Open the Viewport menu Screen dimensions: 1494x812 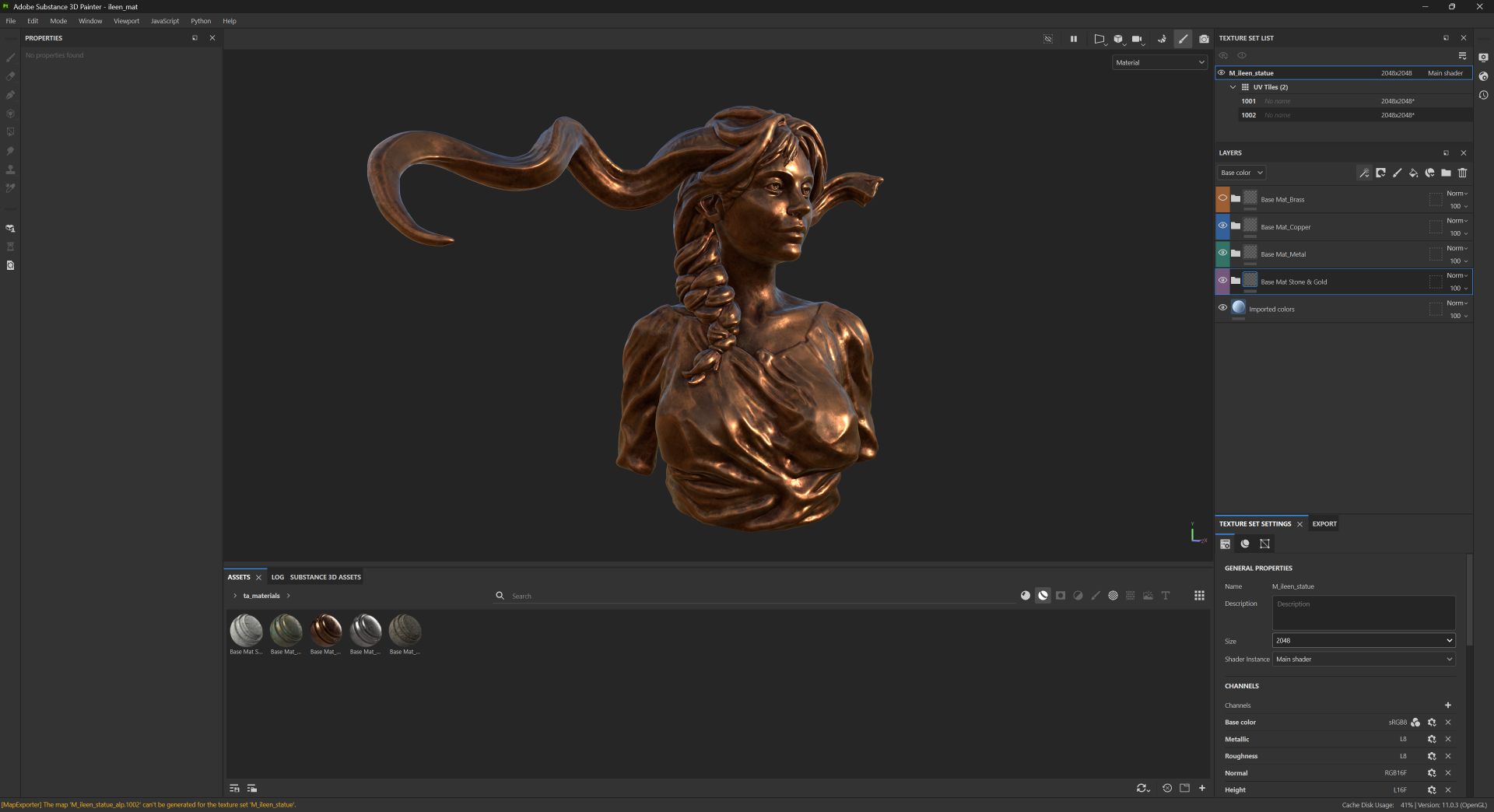tap(126, 21)
